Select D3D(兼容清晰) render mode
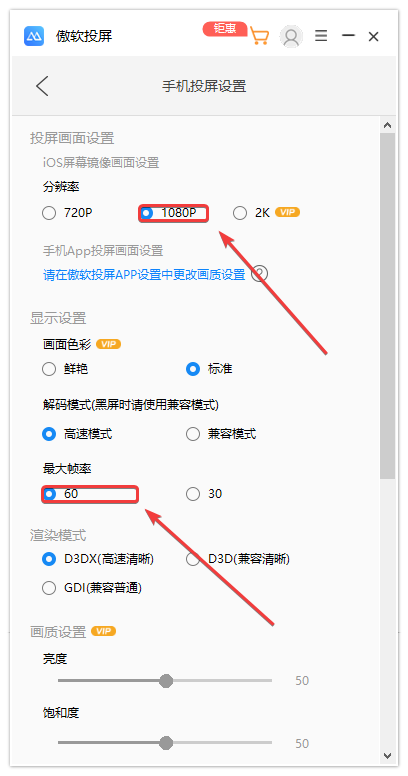The height and width of the screenshot is (776, 408). (238, 559)
